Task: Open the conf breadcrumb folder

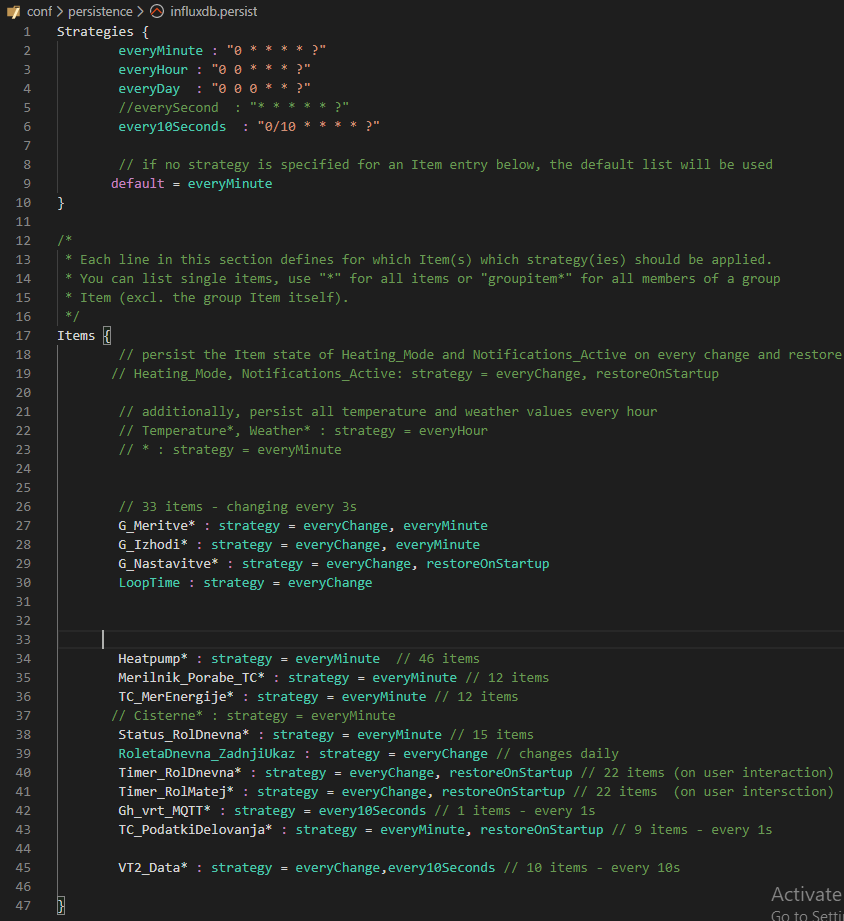Action: tap(40, 12)
